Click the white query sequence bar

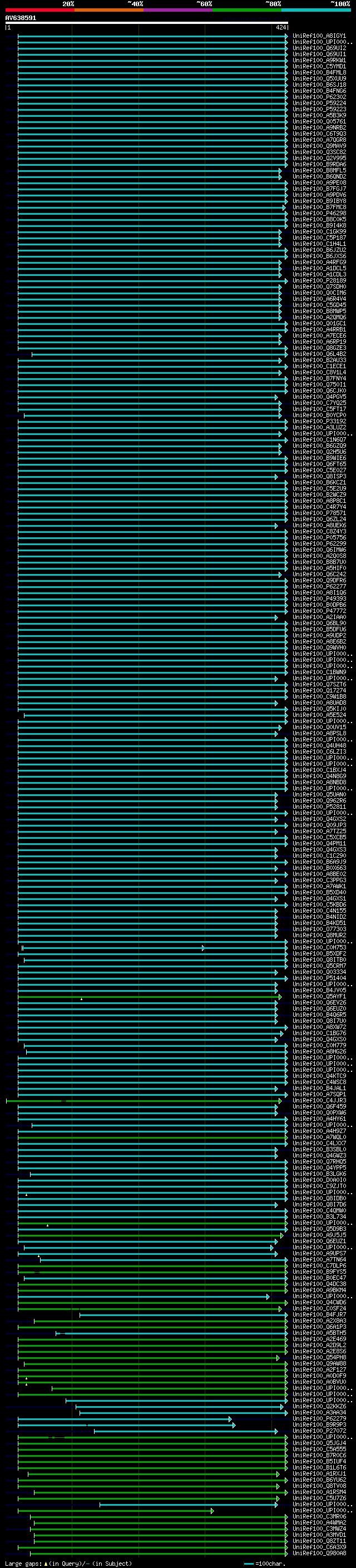(x=147, y=22)
